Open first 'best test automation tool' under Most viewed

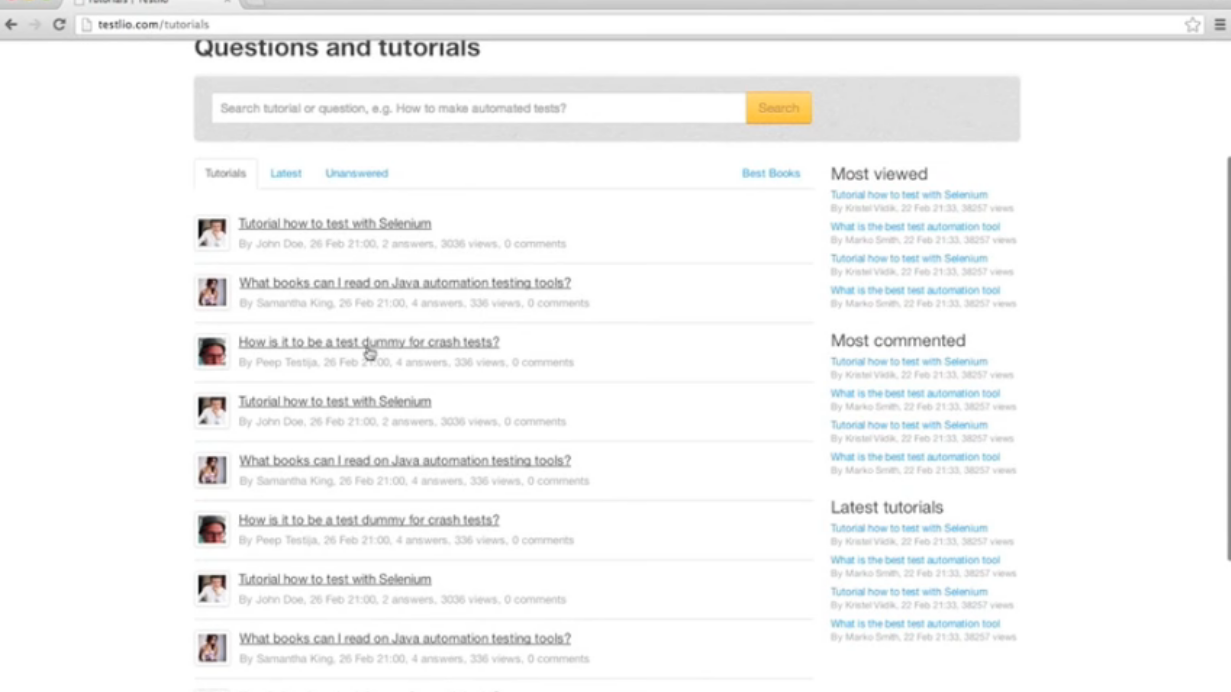915,227
